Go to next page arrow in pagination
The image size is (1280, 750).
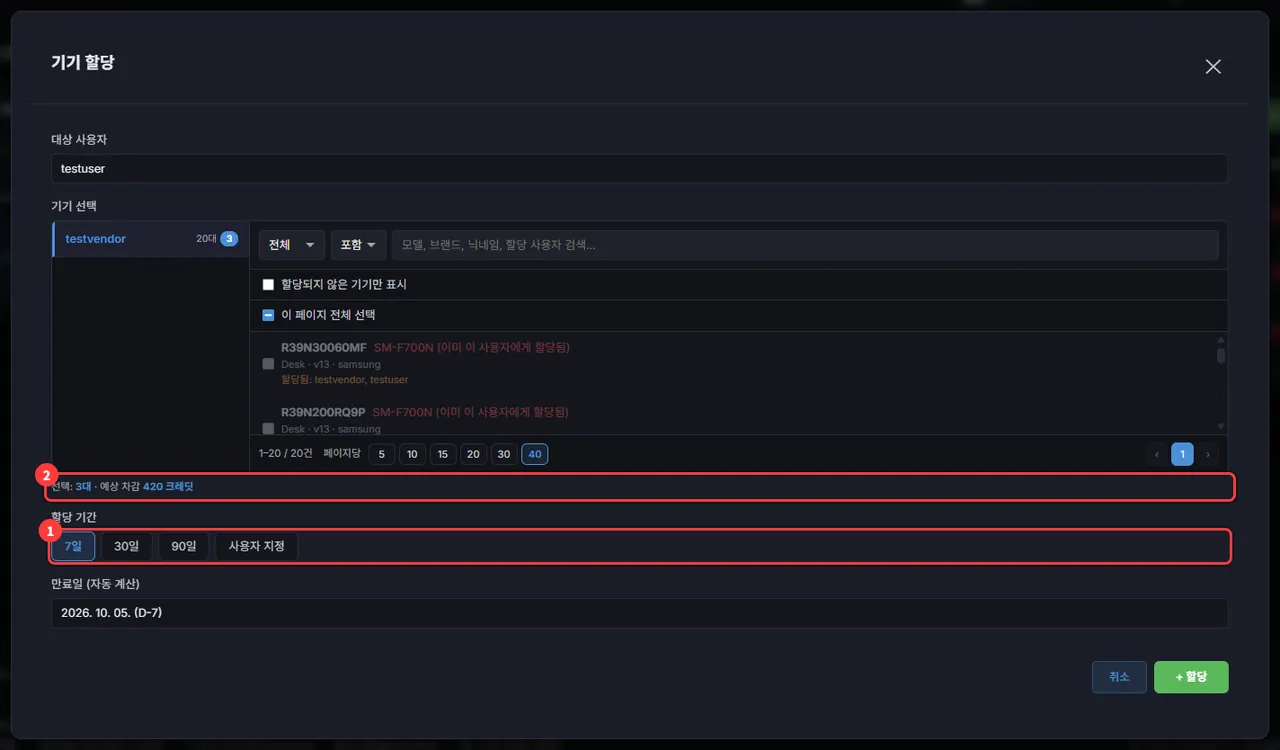point(1208,455)
